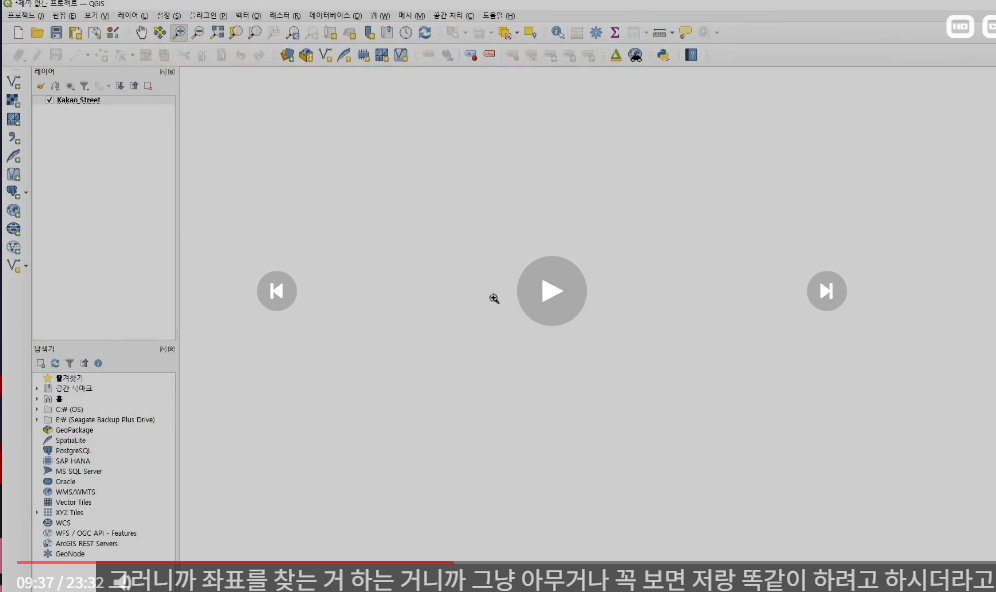The image size is (996, 592).
Task: Open the Processing Toolbox gear icon
Action: click(596, 32)
